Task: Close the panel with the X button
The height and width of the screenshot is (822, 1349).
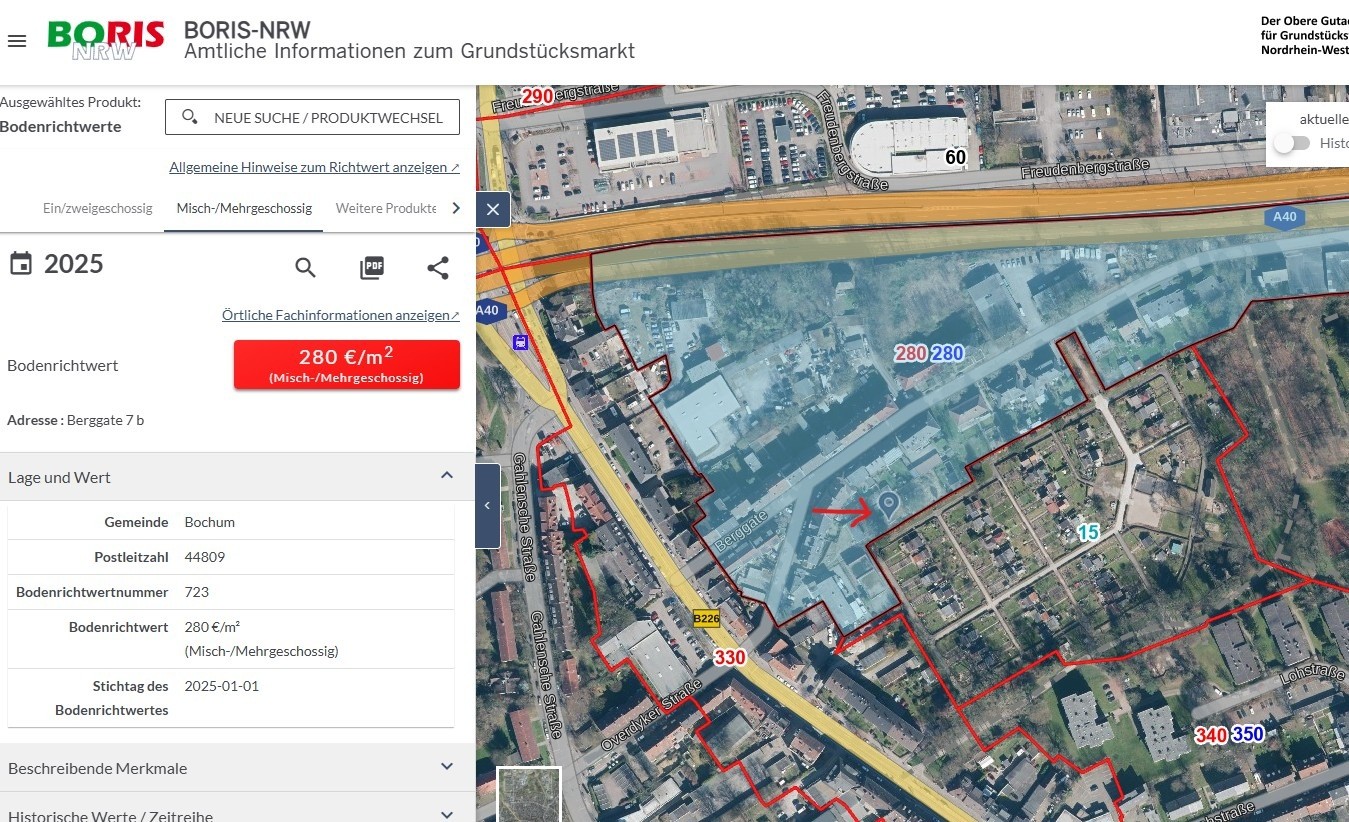Action: pyautogui.click(x=493, y=209)
